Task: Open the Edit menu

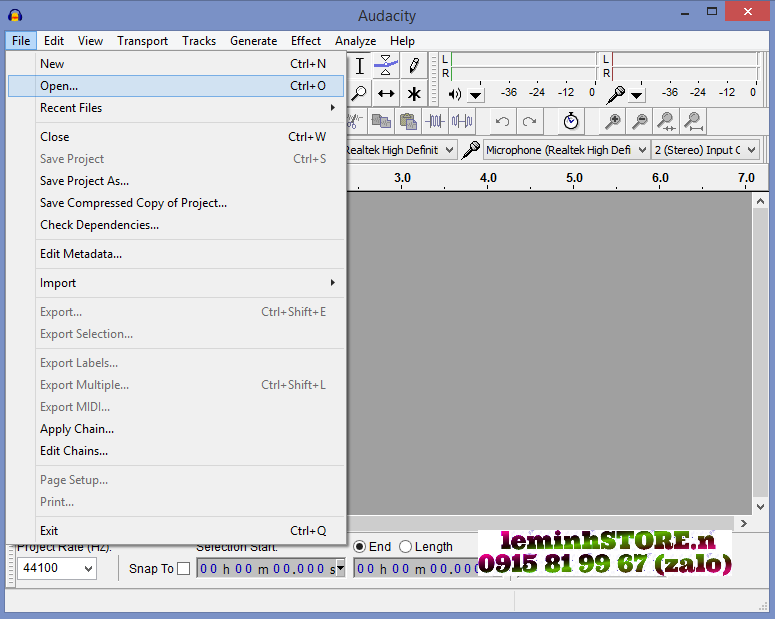Action: click(54, 41)
